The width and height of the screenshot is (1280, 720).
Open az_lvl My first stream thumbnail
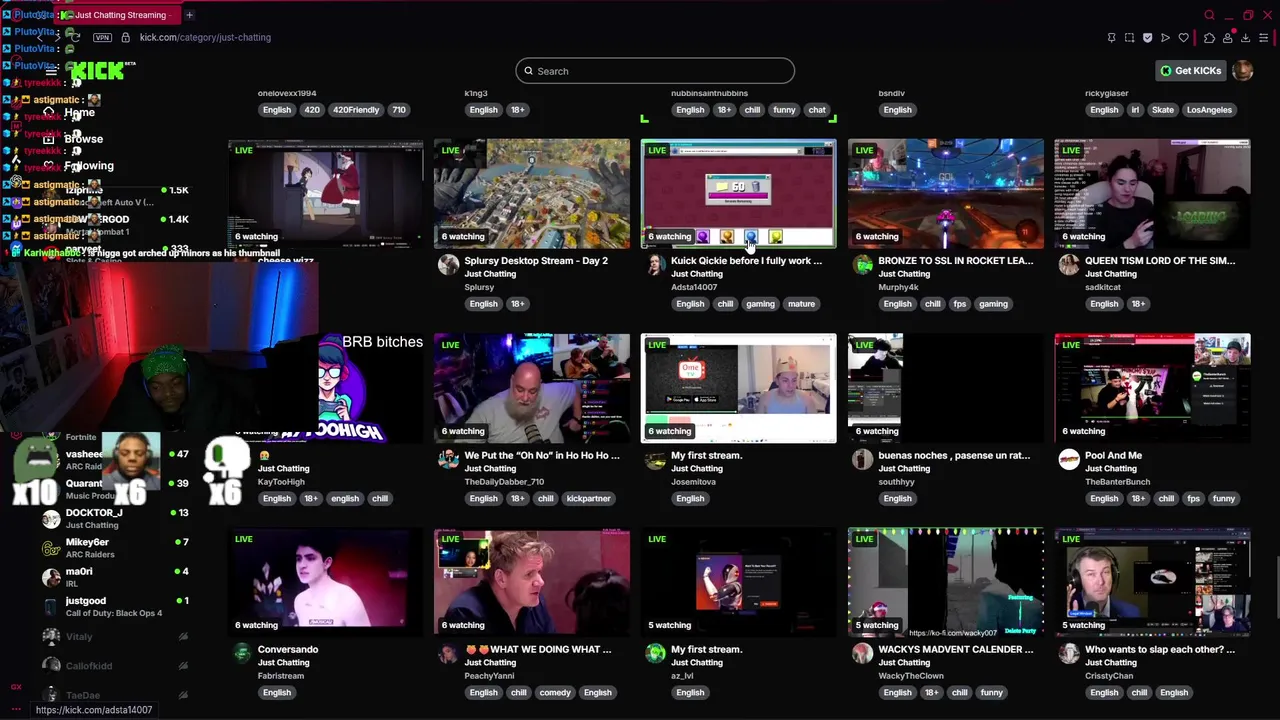pos(738,582)
